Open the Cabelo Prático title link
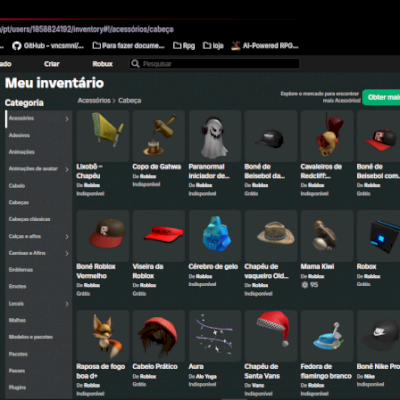The image size is (400, 400). pyautogui.click(x=155, y=367)
